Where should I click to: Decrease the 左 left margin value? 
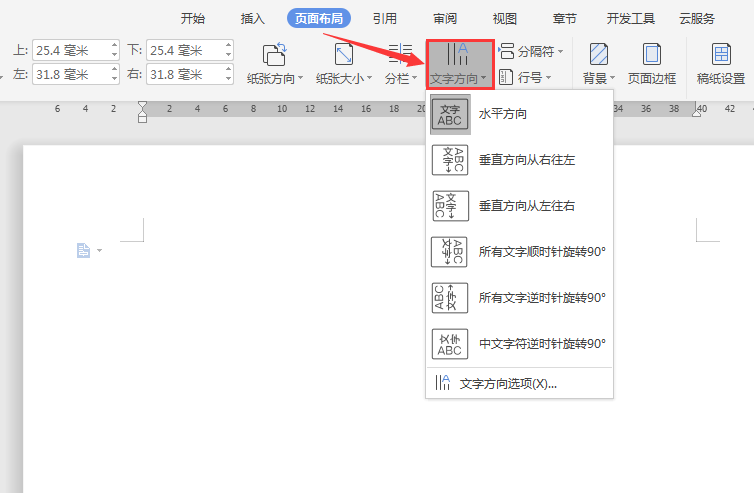[114, 79]
